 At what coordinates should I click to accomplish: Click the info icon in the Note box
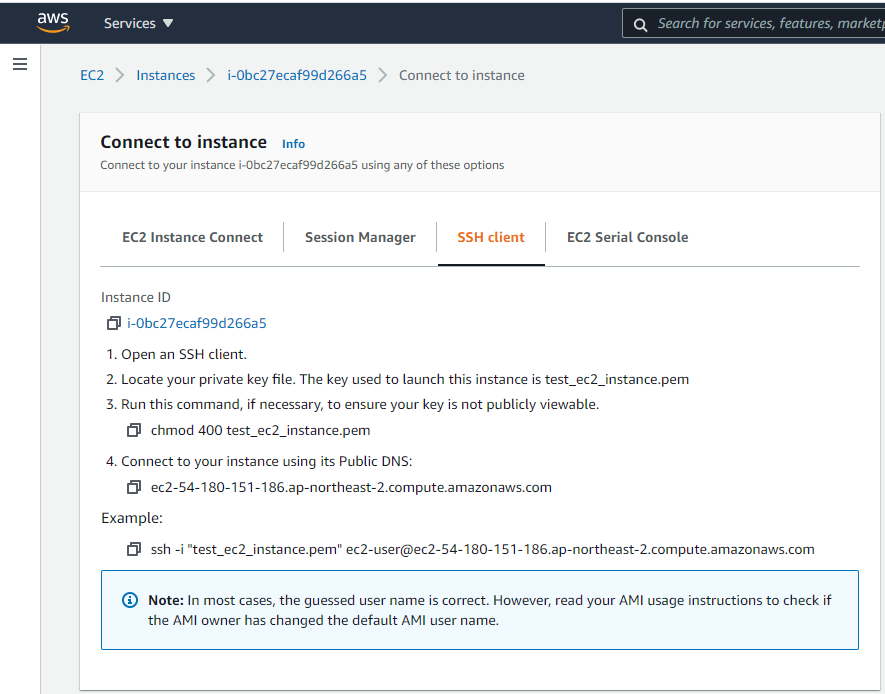(x=130, y=600)
